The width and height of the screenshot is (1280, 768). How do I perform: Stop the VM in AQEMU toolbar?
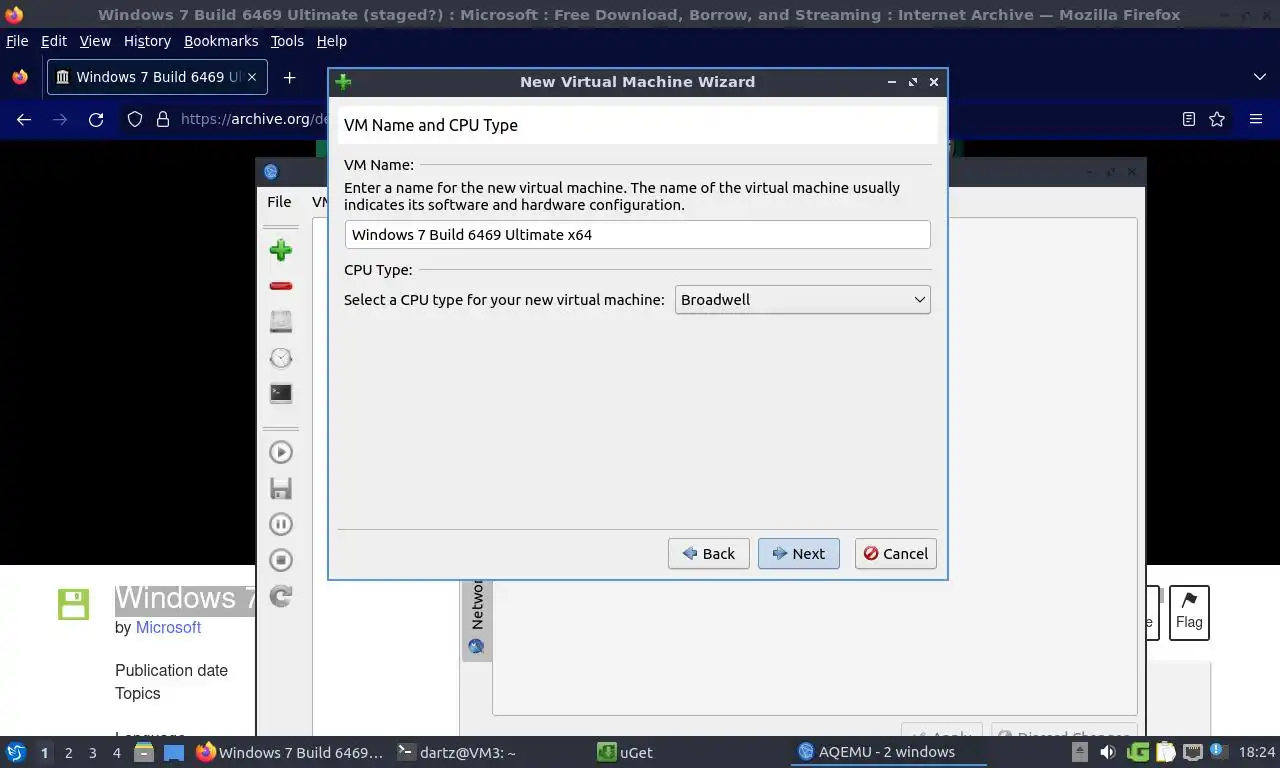click(281, 560)
